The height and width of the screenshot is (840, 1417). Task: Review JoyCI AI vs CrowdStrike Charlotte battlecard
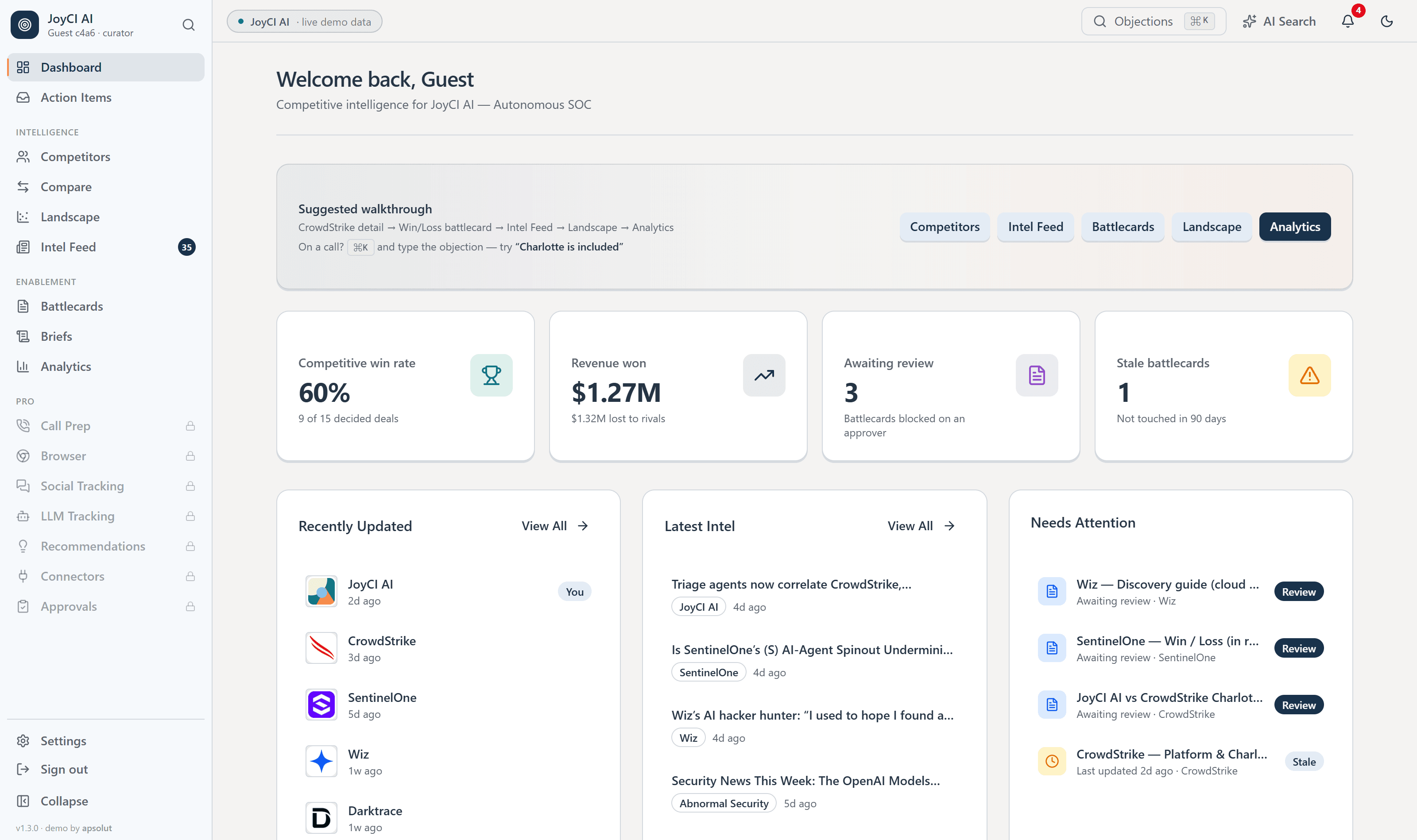coord(1299,705)
